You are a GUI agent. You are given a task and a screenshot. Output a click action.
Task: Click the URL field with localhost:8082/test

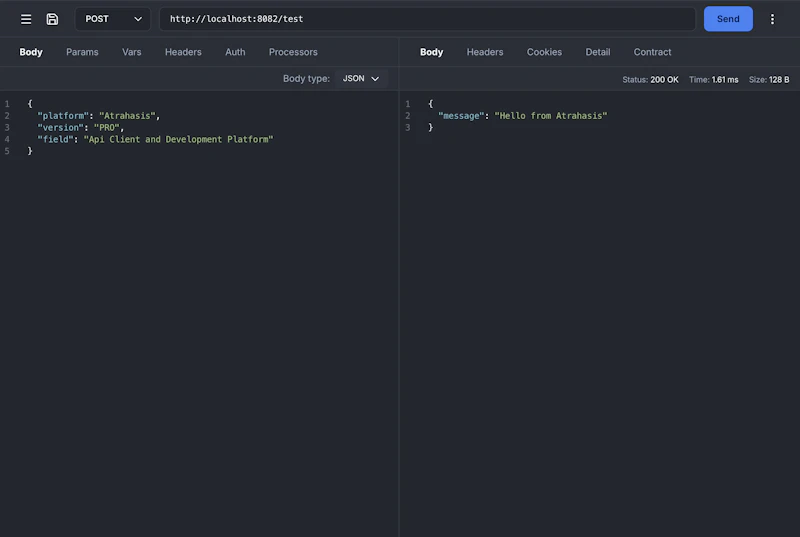[427, 19]
